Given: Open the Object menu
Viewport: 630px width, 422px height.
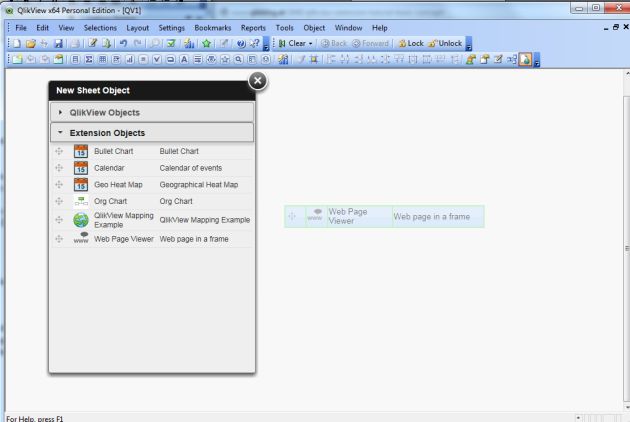Looking at the screenshot, I should tap(314, 28).
